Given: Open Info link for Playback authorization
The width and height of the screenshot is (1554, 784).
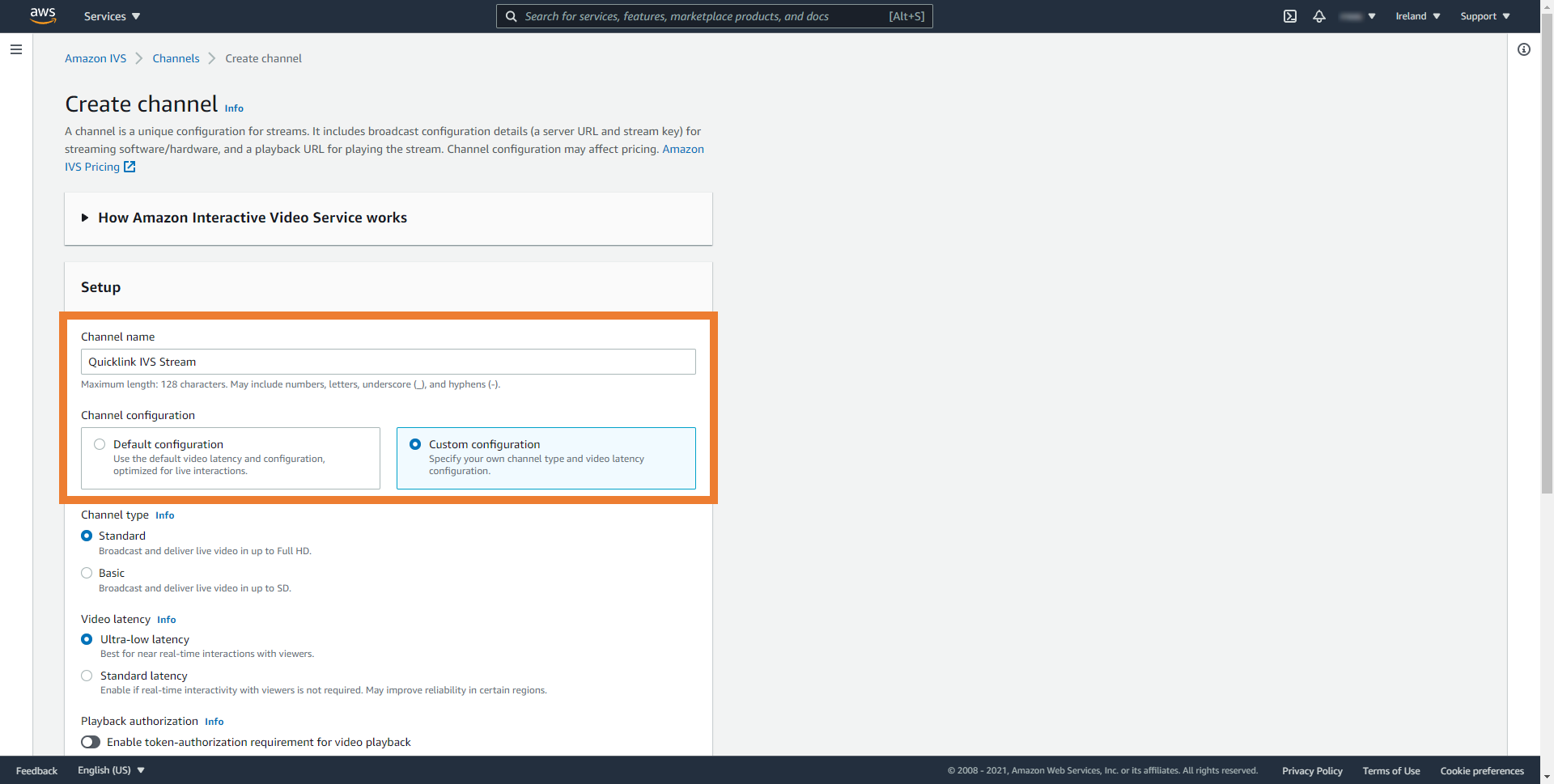Looking at the screenshot, I should 214,722.
